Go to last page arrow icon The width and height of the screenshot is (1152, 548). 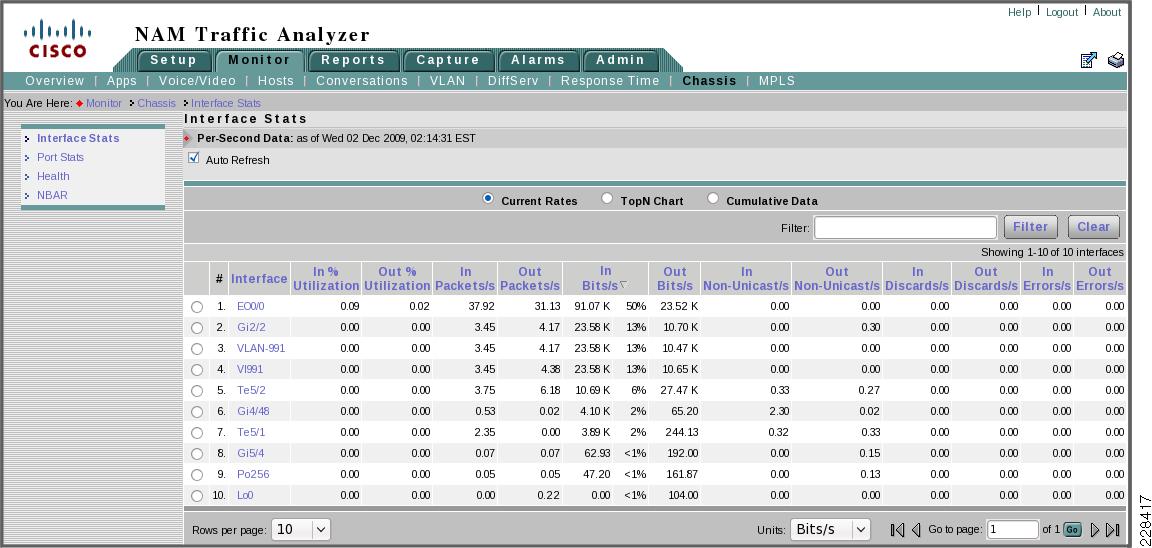[x=1112, y=530]
